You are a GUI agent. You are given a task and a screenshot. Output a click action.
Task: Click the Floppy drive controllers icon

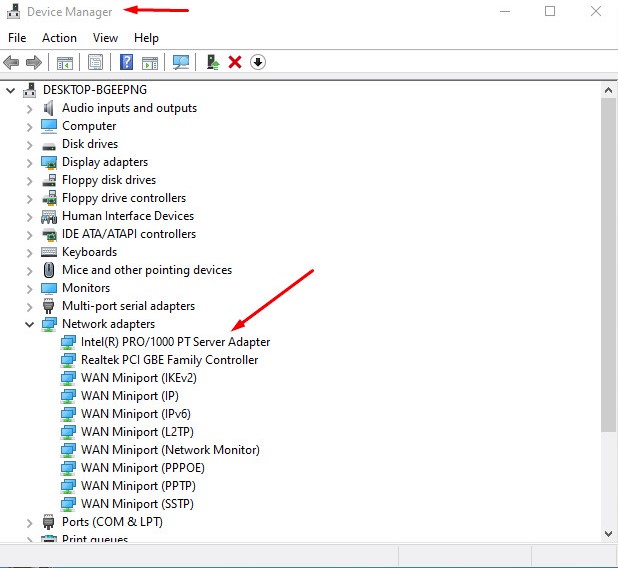coord(49,198)
